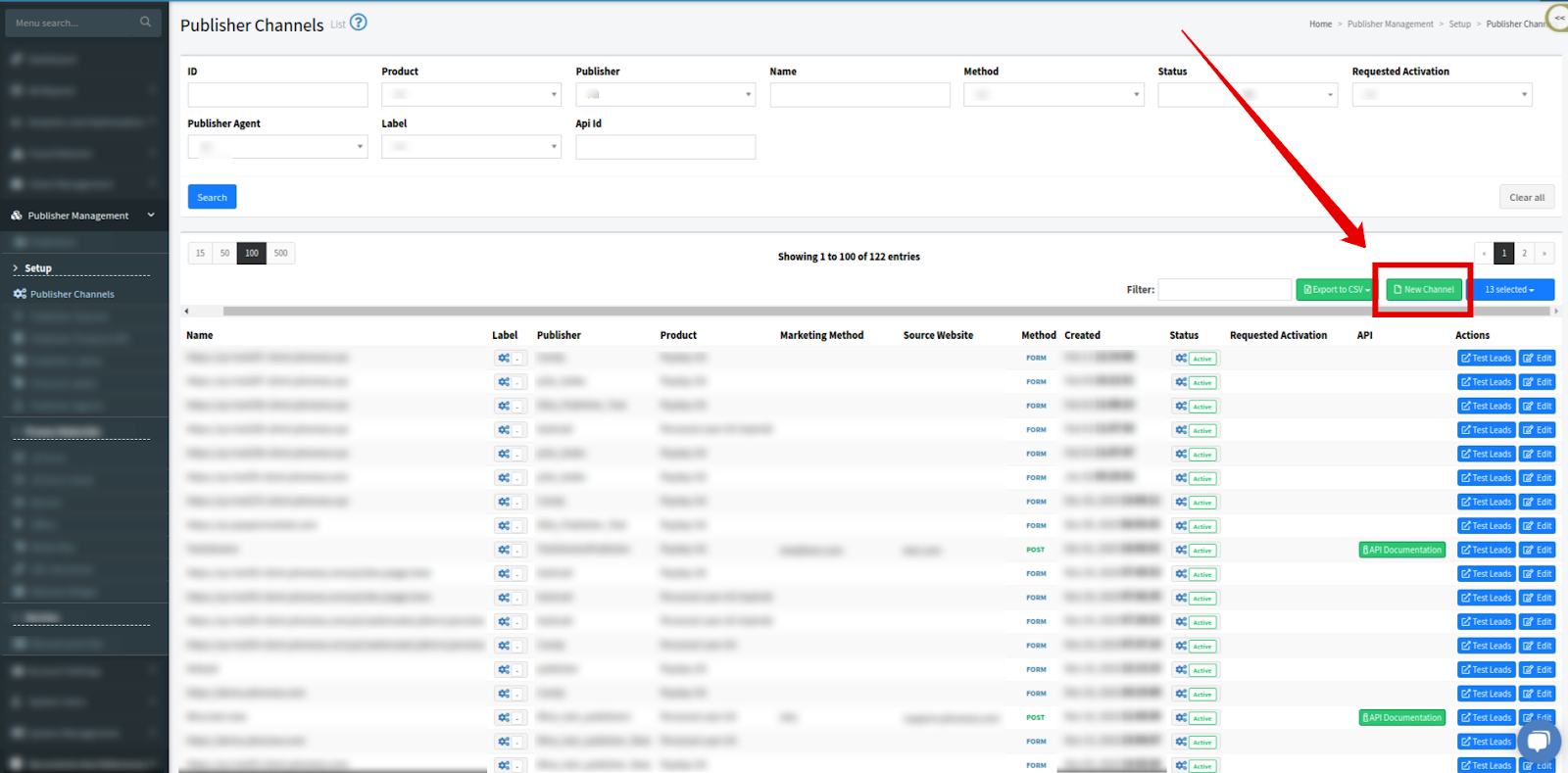The height and width of the screenshot is (773, 1568).
Task: Click the label gears icon in first row
Action: (504, 359)
